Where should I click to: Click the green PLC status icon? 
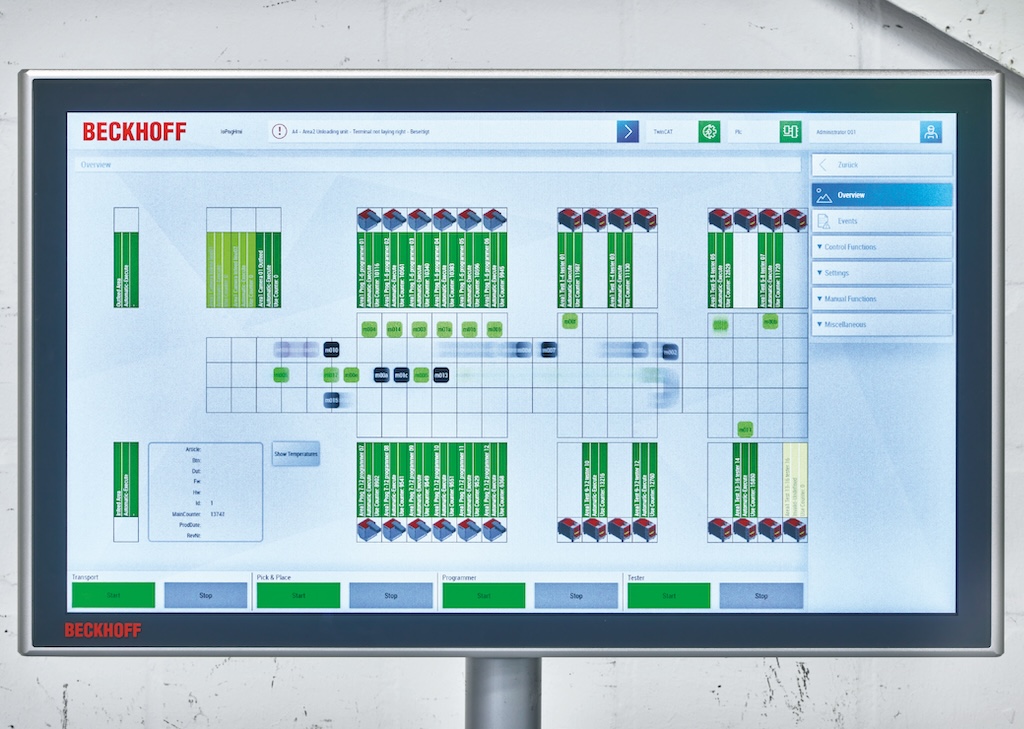[790, 131]
